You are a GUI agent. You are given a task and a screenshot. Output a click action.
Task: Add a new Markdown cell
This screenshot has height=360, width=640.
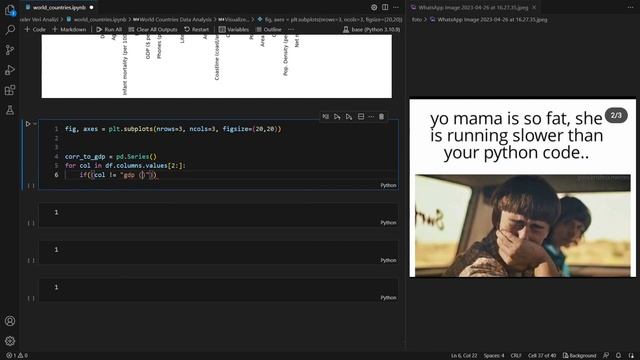[x=69, y=29]
